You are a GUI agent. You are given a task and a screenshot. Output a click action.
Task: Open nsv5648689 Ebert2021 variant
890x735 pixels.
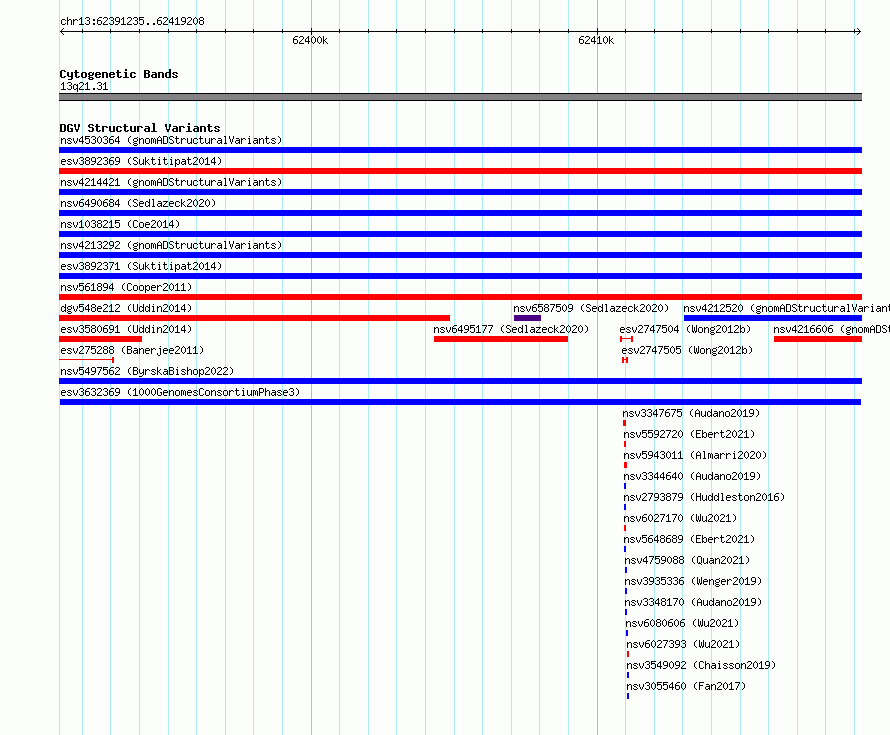[x=689, y=539]
